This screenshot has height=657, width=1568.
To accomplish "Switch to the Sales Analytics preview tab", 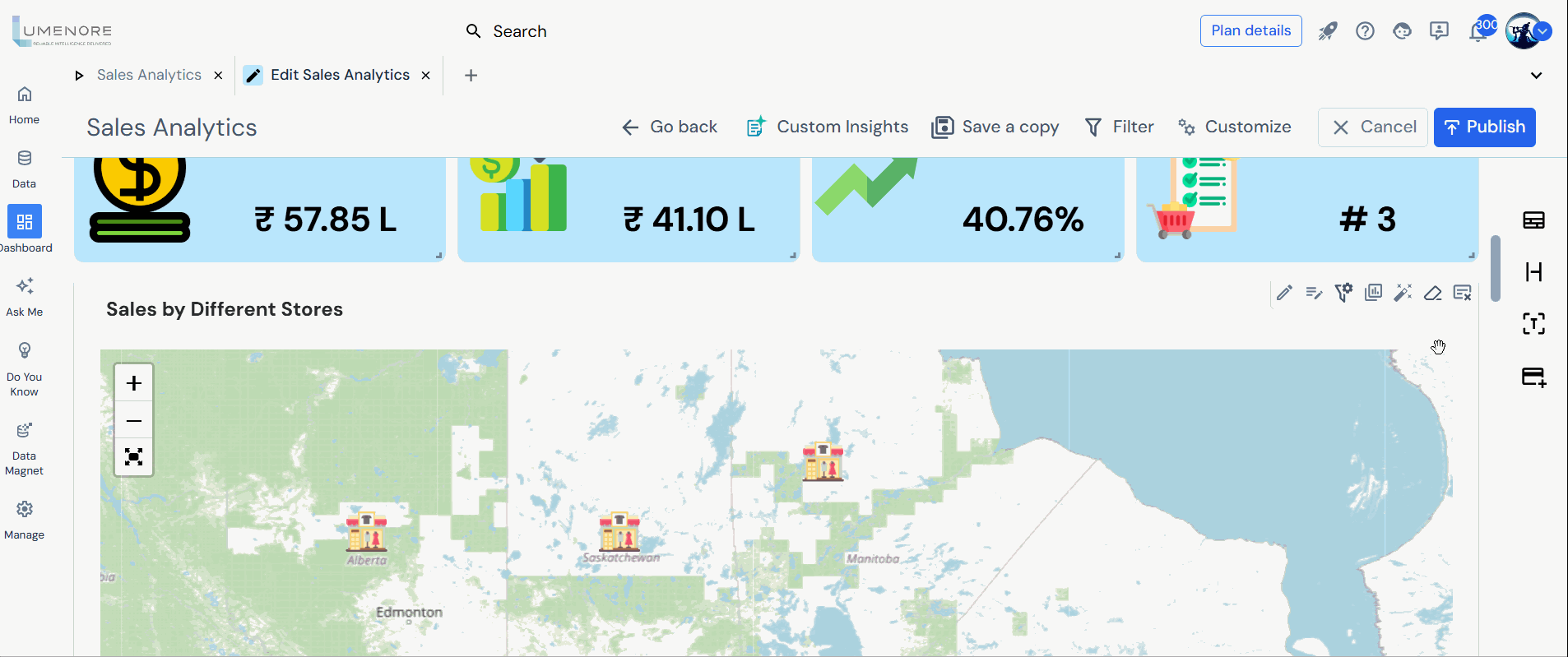I will point(148,75).
